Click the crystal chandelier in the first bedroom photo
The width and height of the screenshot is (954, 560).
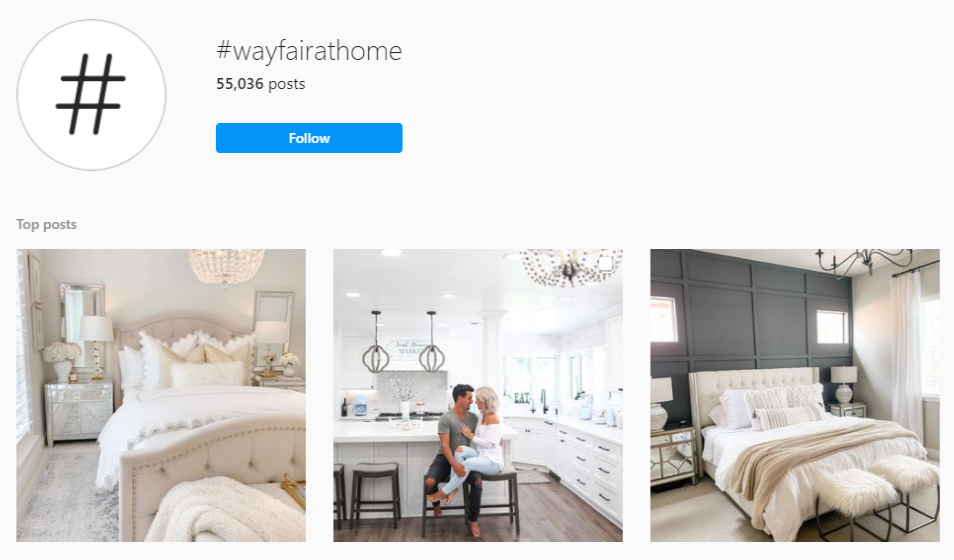point(226,265)
